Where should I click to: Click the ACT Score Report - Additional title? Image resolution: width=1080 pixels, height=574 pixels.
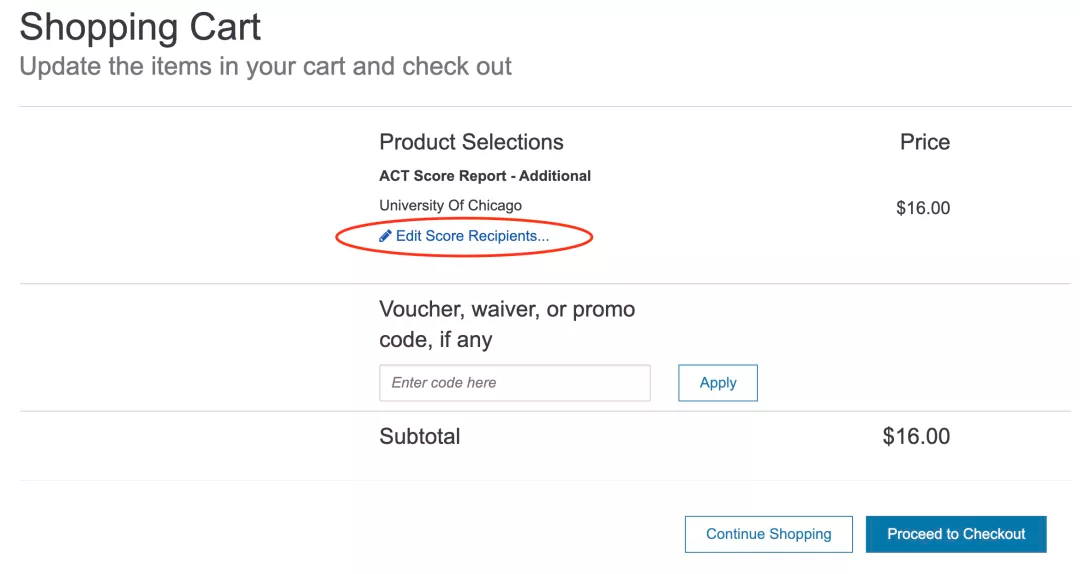(x=485, y=176)
